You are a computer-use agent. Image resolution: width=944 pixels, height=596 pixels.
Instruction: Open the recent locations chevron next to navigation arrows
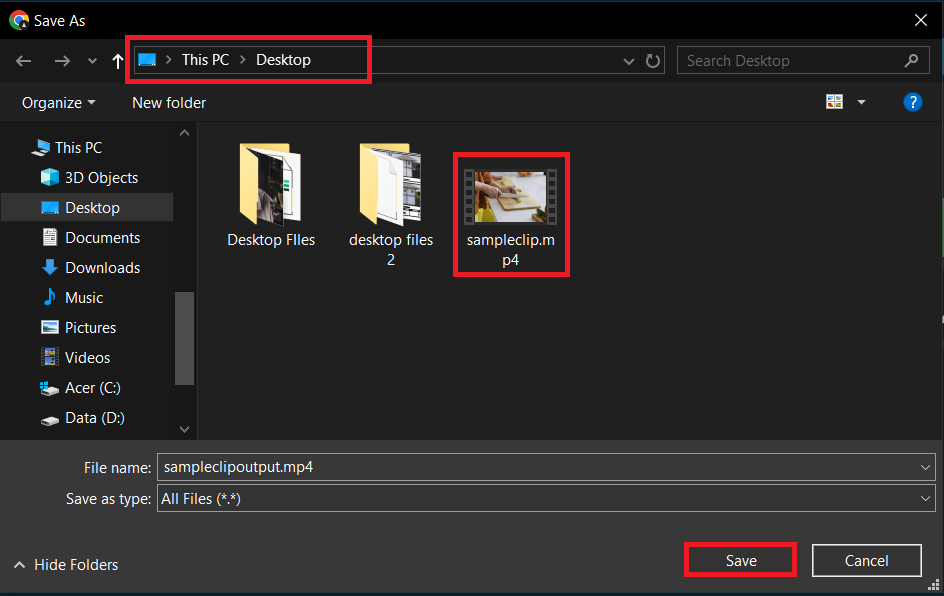point(91,60)
